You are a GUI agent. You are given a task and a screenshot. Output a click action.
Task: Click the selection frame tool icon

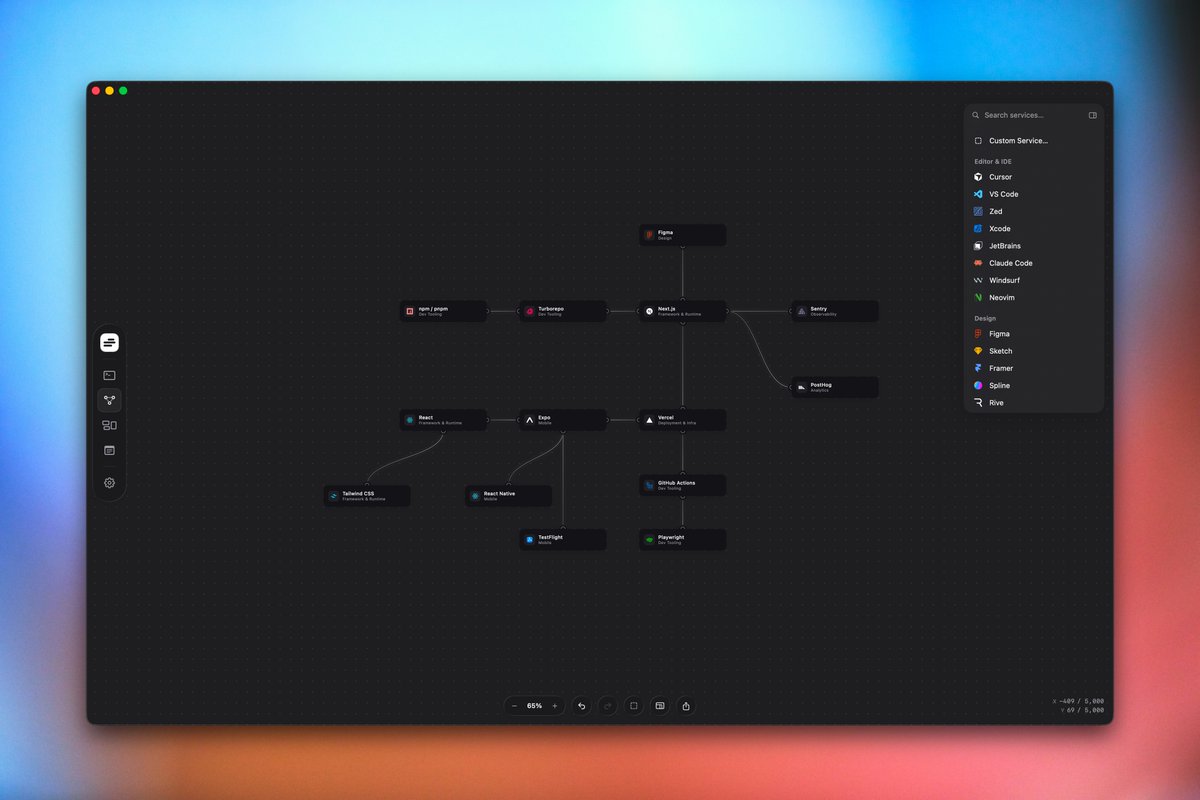coord(634,706)
